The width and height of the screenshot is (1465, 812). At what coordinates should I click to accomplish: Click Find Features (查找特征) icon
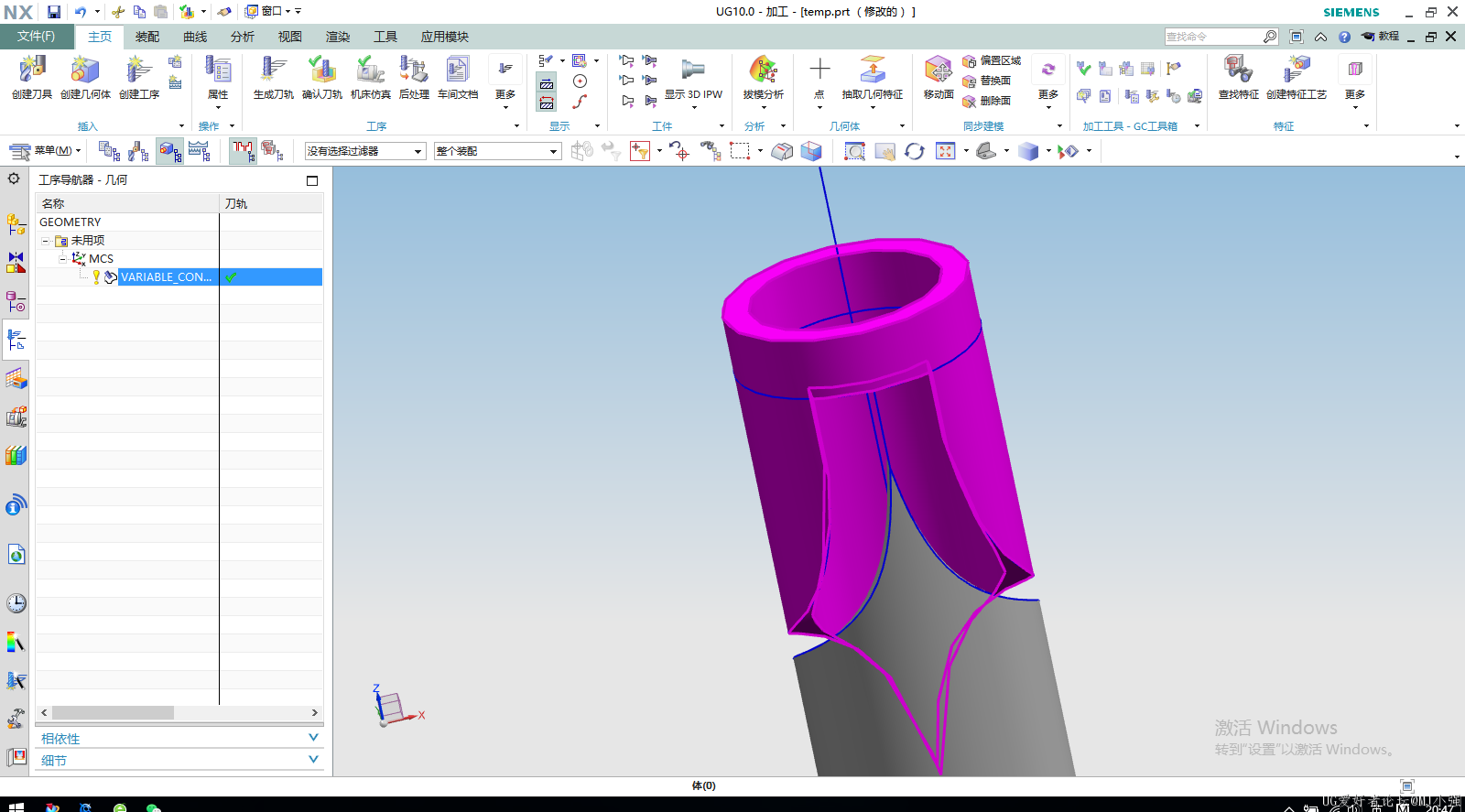pos(1238,77)
